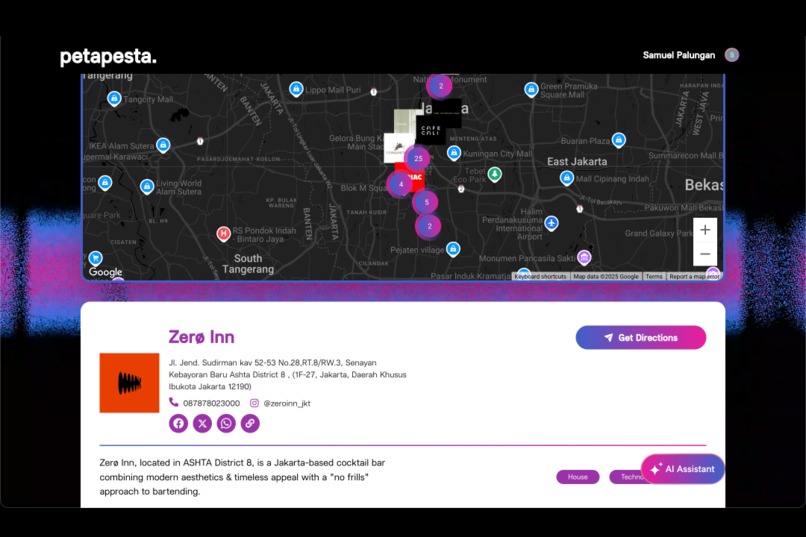The height and width of the screenshot is (537, 806).
Task: Select Monumen Pancasila Sakti pin
Action: pos(584,257)
